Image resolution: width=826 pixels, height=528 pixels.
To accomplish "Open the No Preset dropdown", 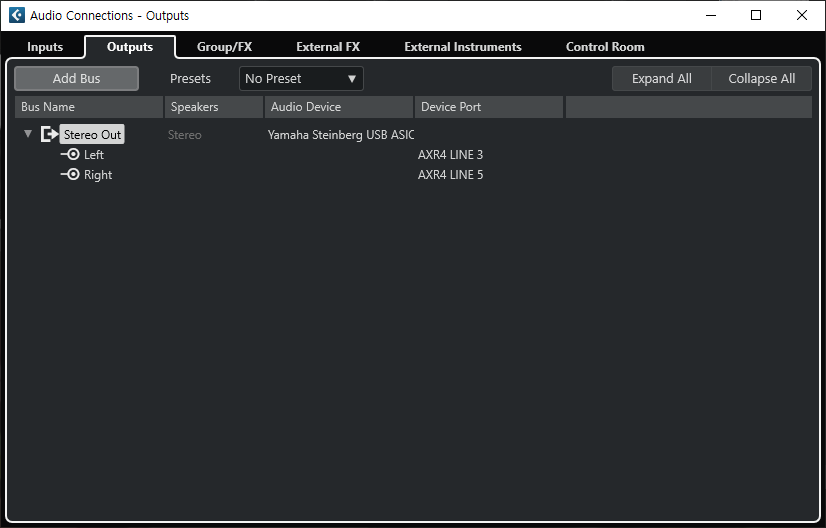I will 301,79.
